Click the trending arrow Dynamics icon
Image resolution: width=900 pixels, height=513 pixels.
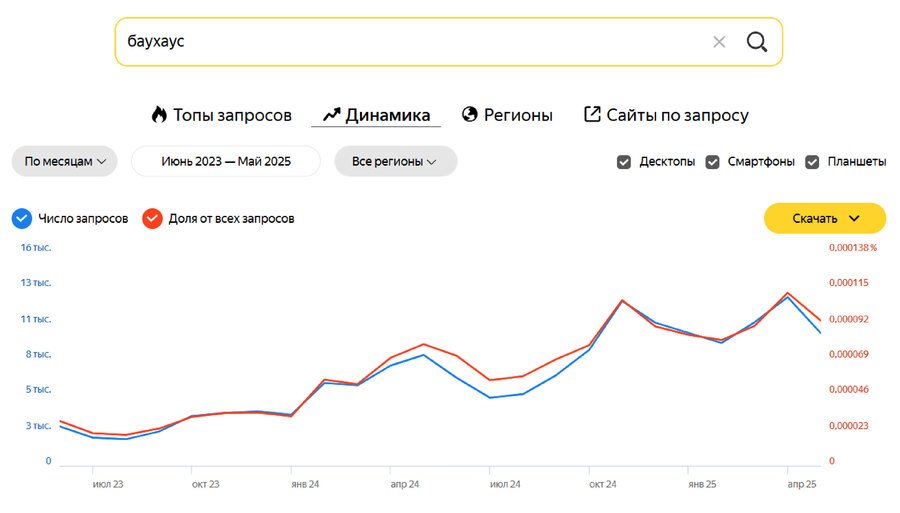(x=332, y=114)
